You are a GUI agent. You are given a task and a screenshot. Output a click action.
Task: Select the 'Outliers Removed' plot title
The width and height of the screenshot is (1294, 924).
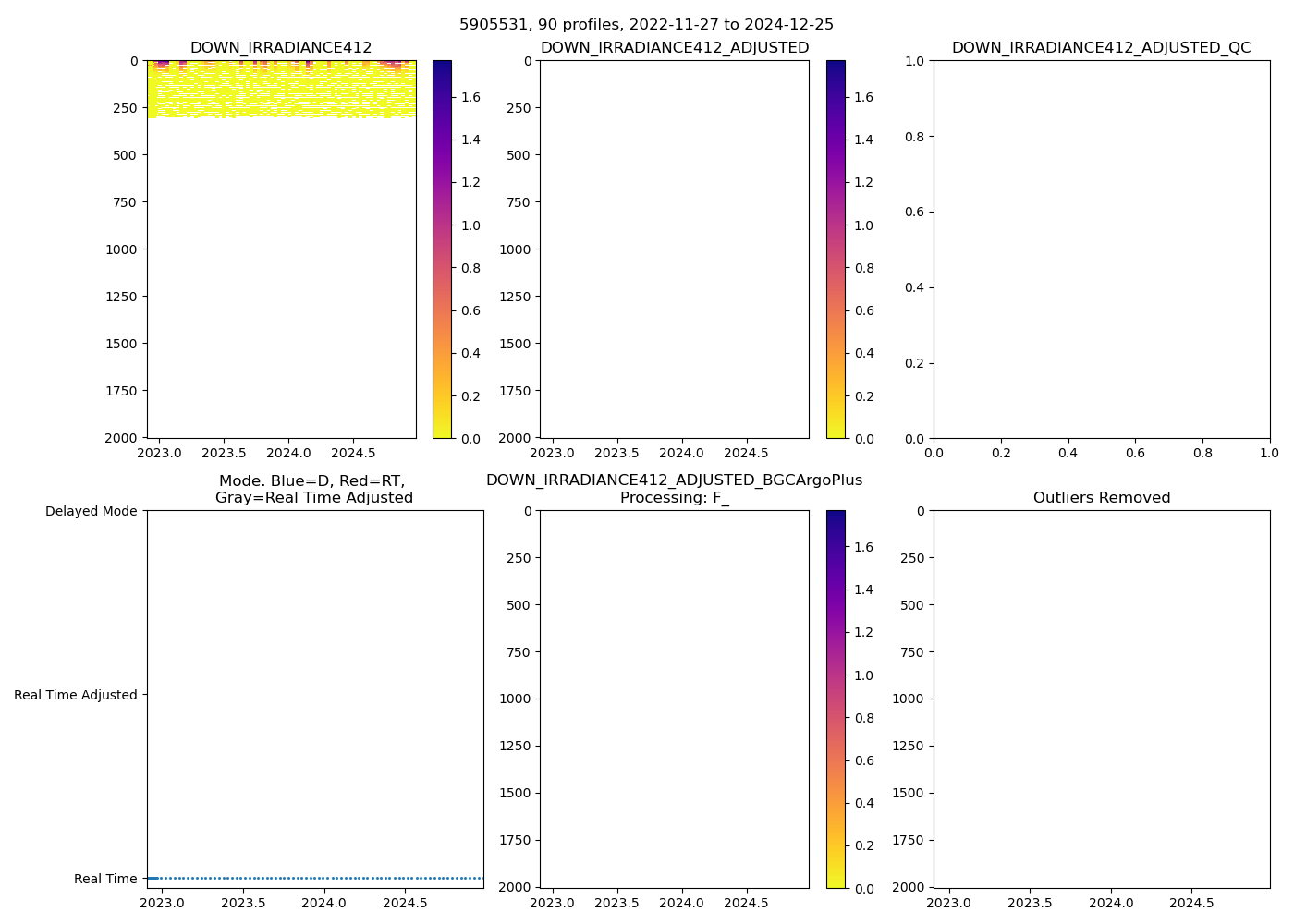pos(1101,498)
